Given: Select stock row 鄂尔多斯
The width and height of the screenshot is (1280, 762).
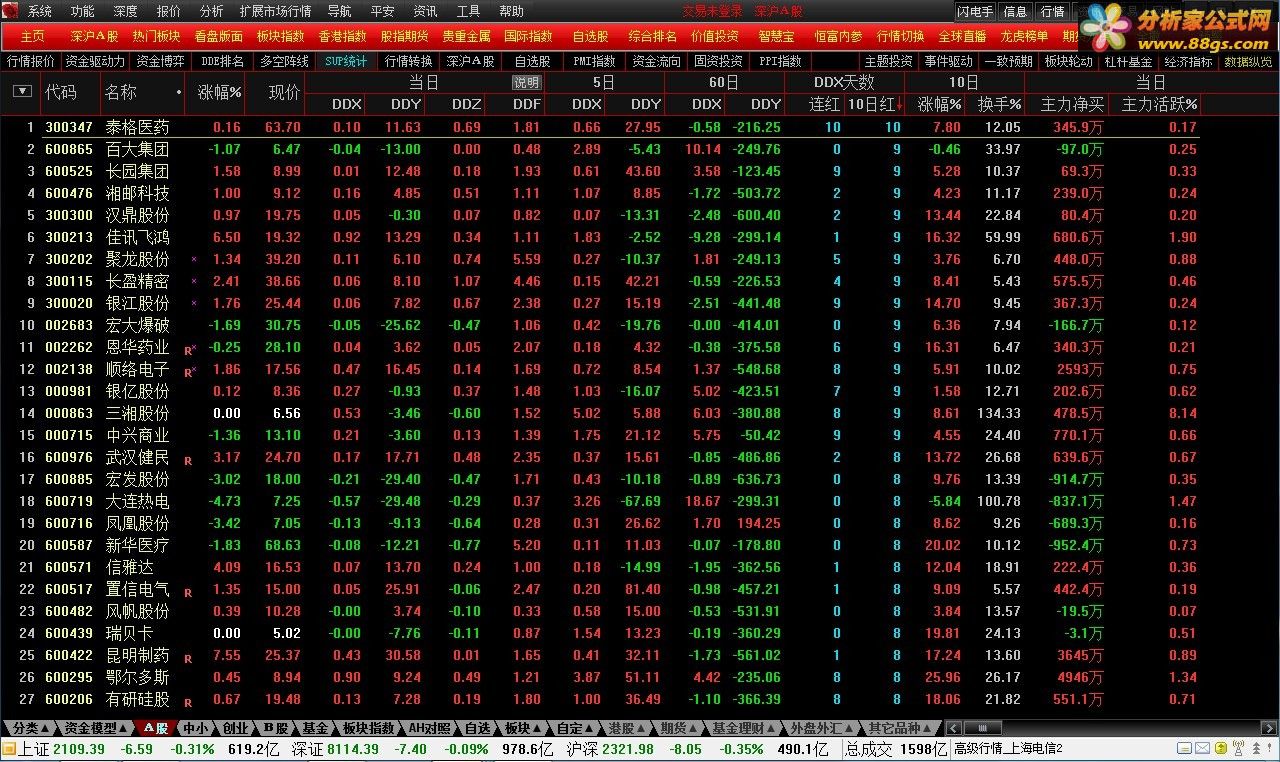Looking at the screenshot, I should coord(600,677).
